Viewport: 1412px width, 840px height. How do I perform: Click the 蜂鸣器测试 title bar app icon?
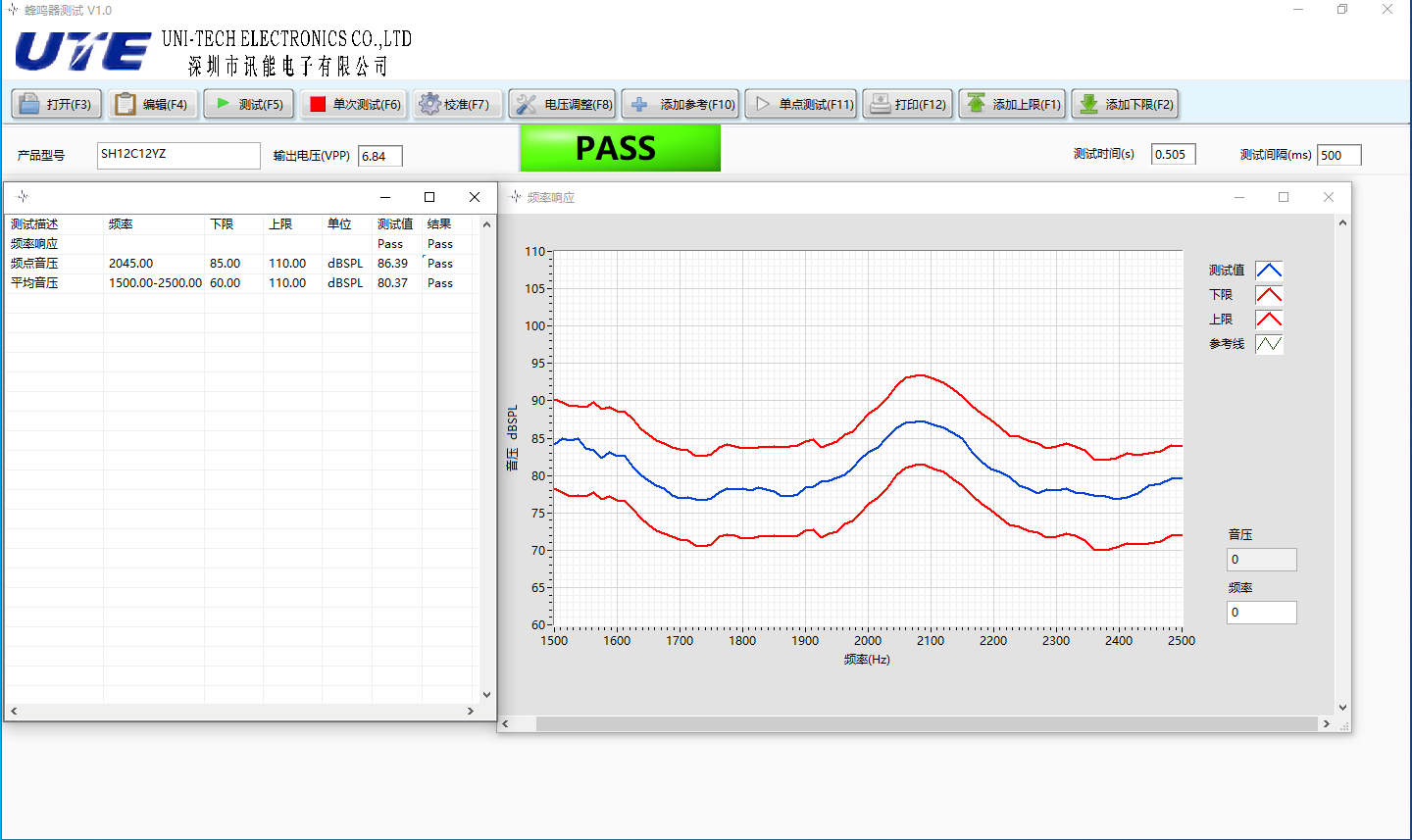(13, 10)
